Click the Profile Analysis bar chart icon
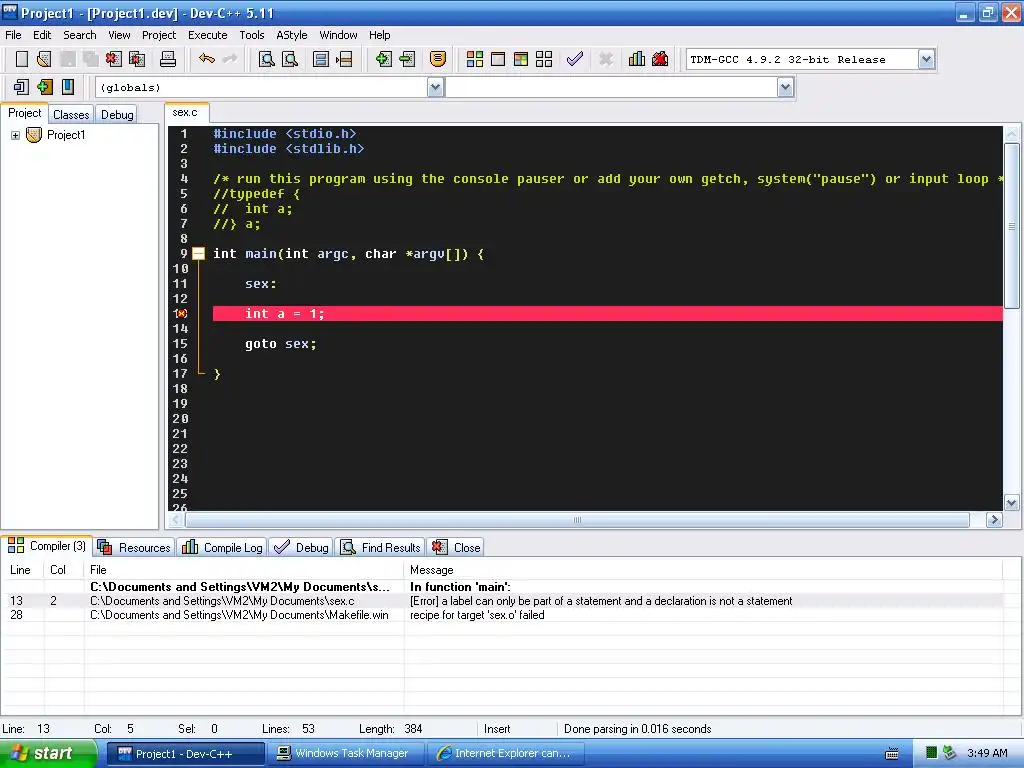Screen dimensions: 1024x768 point(637,59)
